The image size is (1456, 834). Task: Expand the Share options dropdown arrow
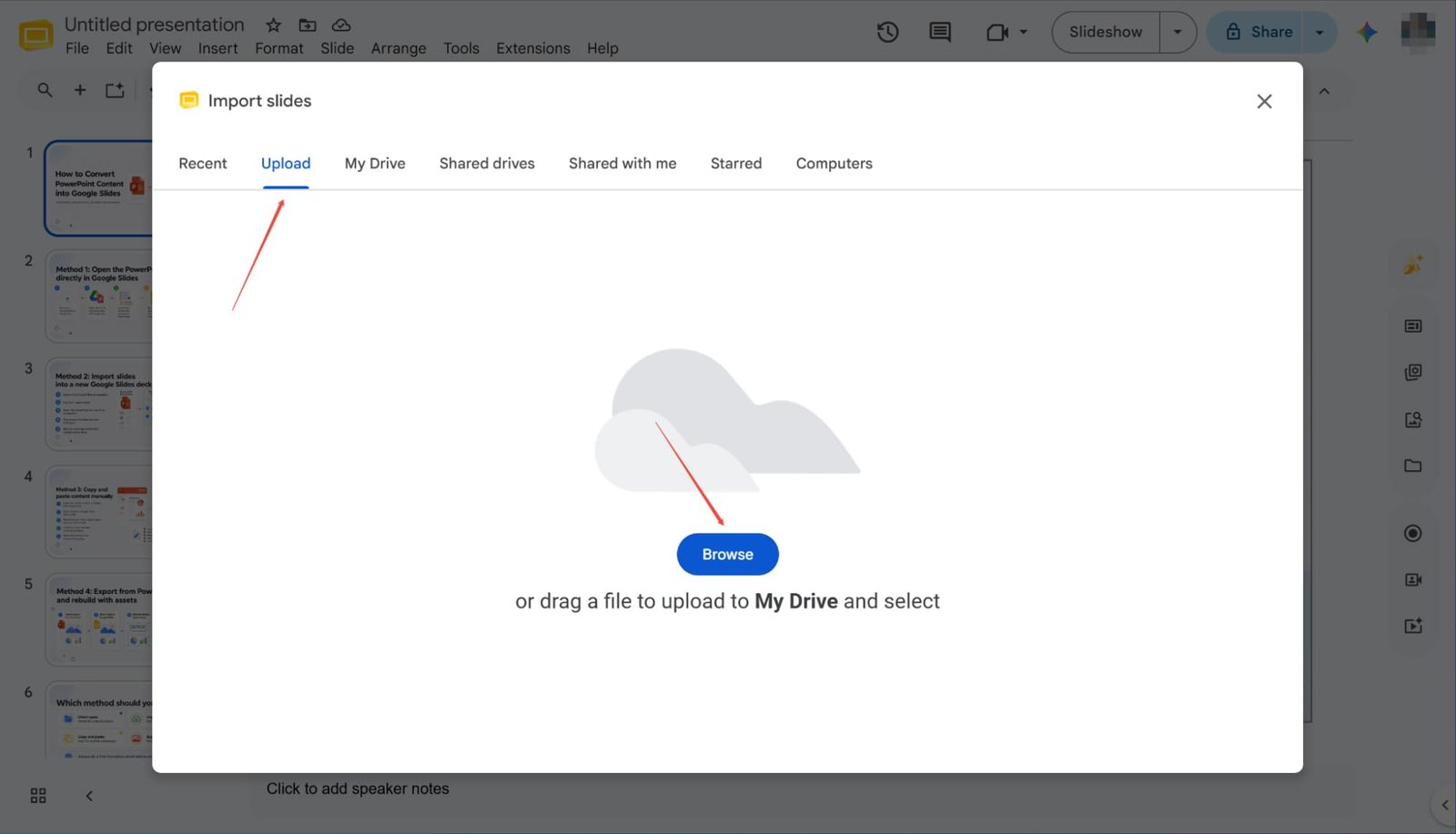(x=1319, y=32)
